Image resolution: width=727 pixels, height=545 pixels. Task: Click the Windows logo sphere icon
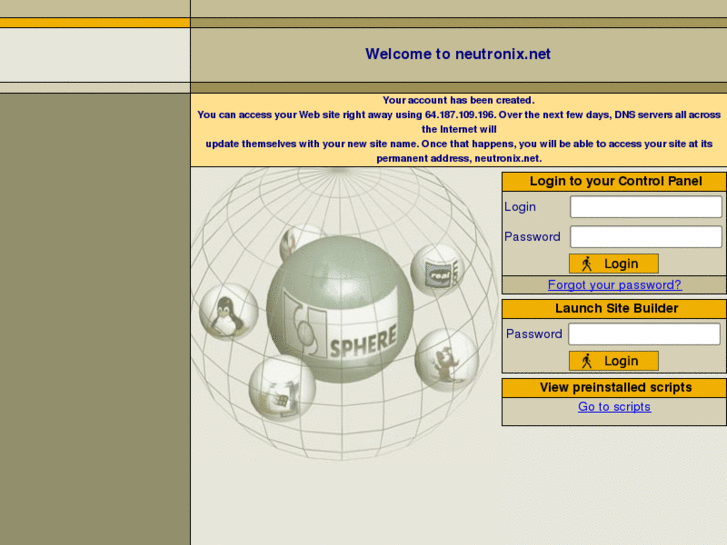282,388
